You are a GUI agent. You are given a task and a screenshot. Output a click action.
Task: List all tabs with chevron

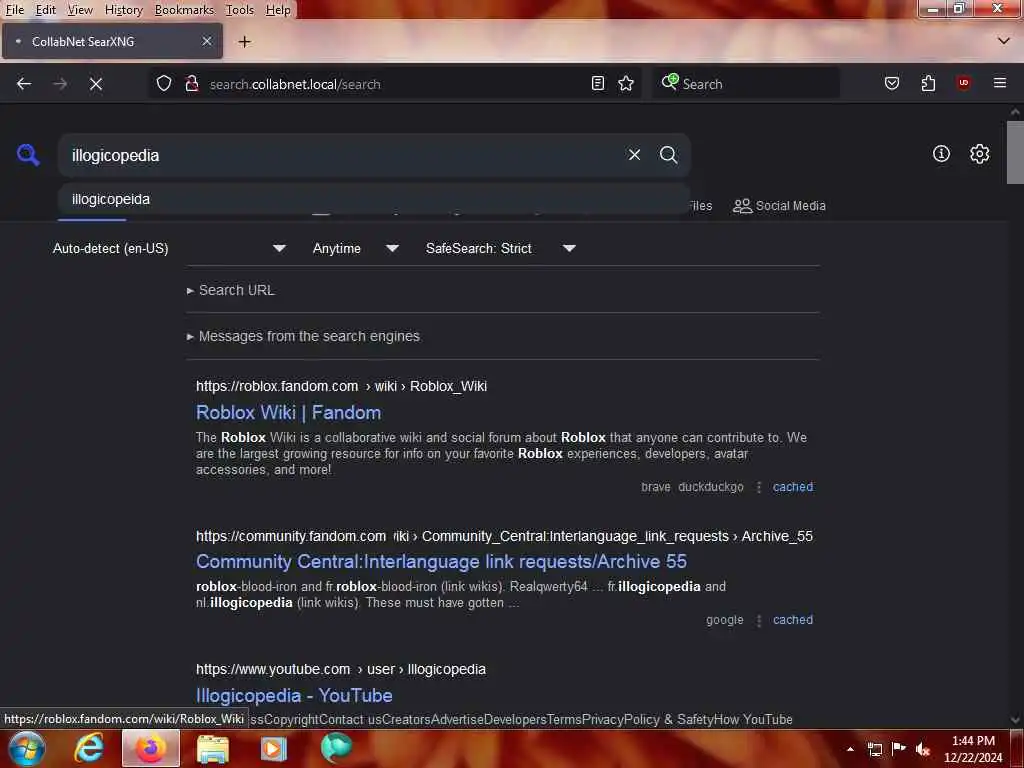1004,41
